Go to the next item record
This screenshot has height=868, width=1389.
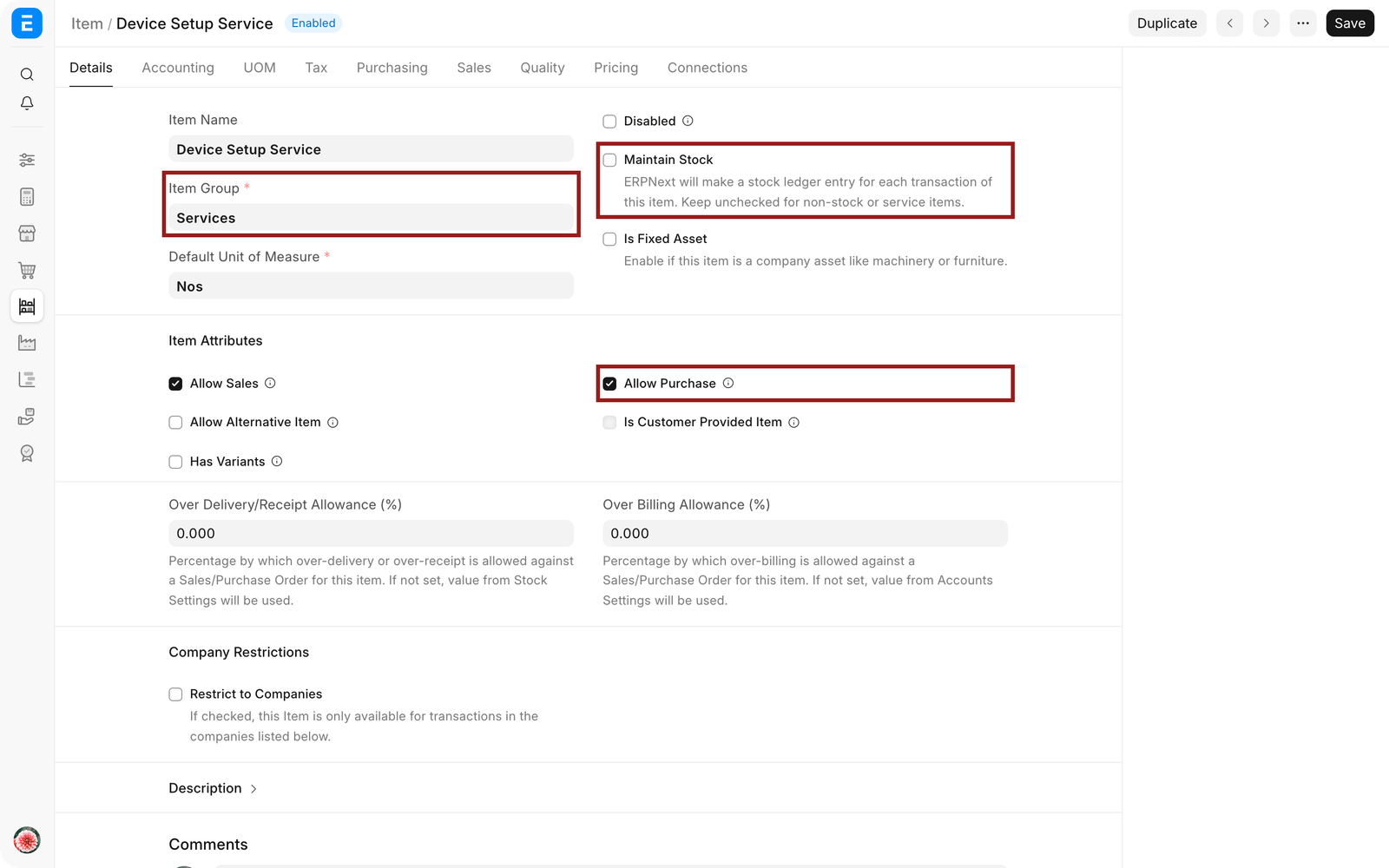coord(1267,23)
